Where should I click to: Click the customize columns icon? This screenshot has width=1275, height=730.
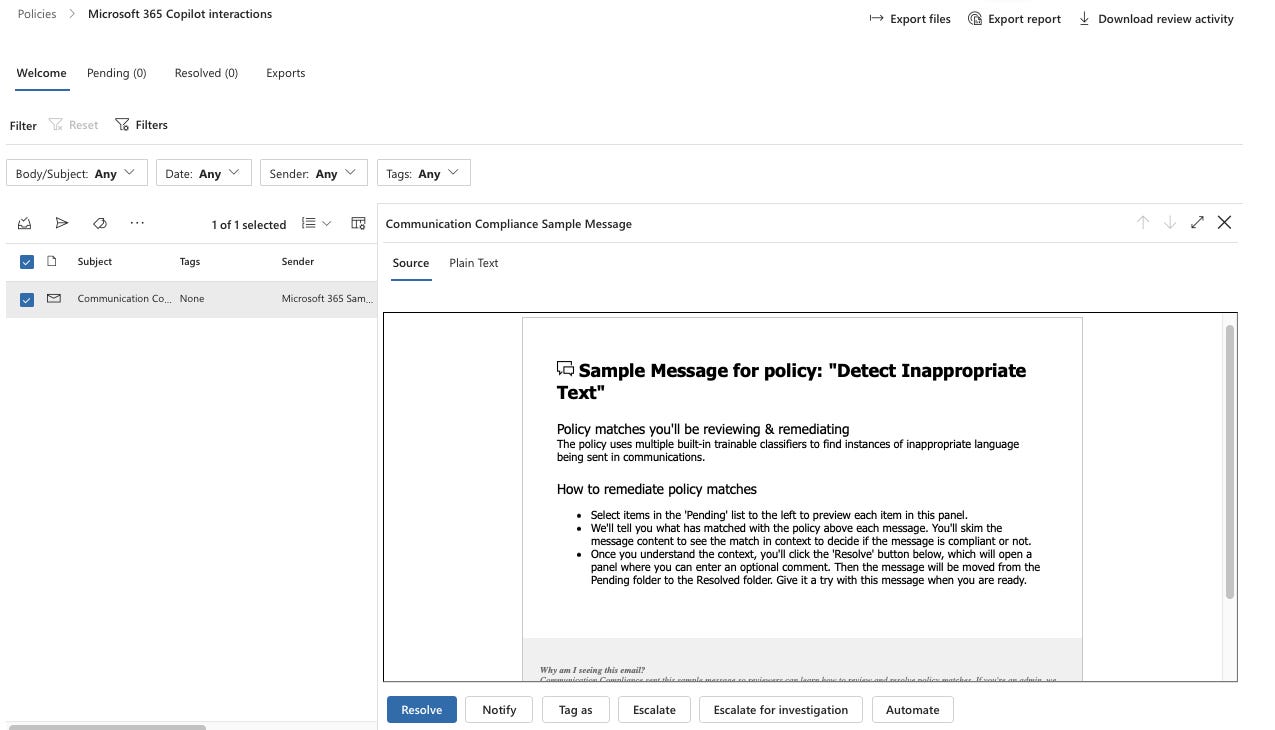(x=358, y=224)
